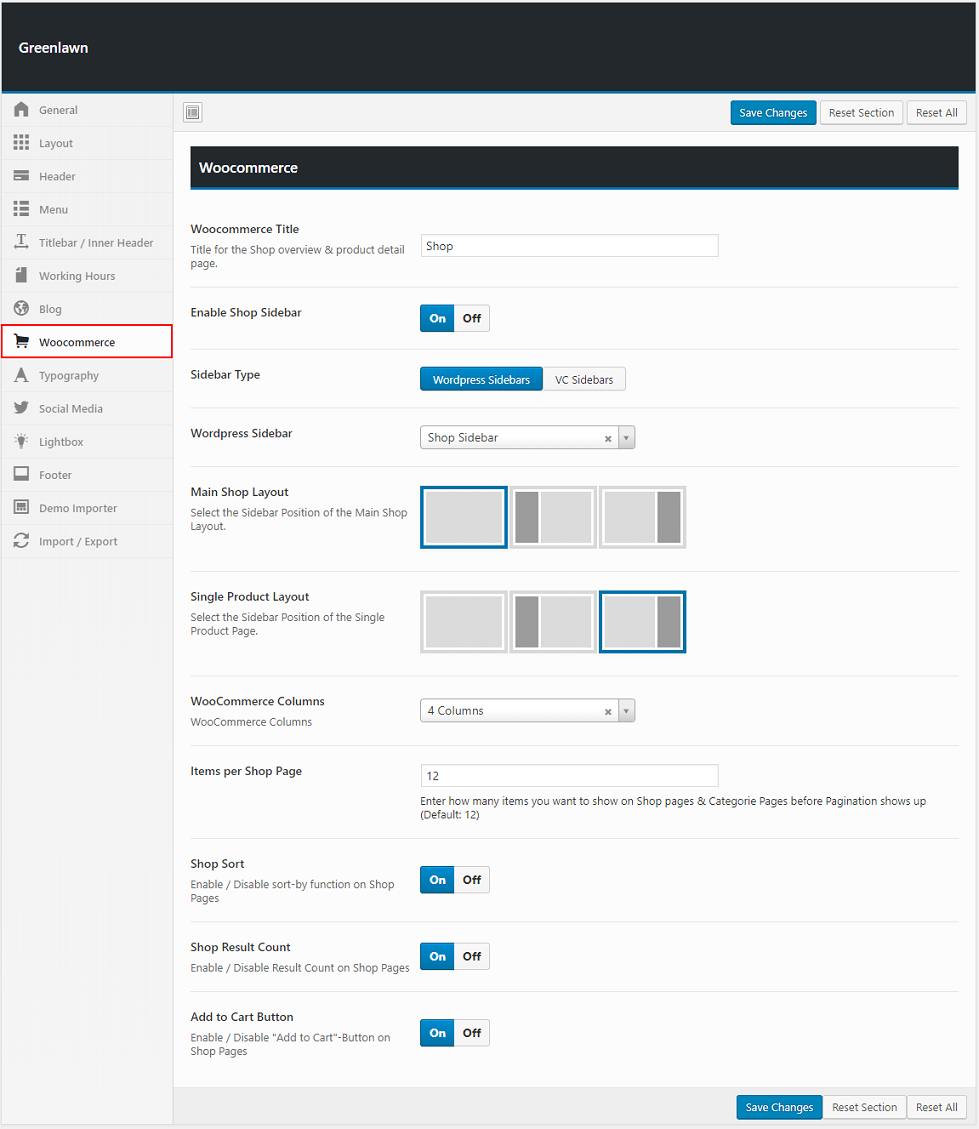The image size is (979, 1129).
Task: Click the grid icon beside Layout
Action: tap(21, 143)
